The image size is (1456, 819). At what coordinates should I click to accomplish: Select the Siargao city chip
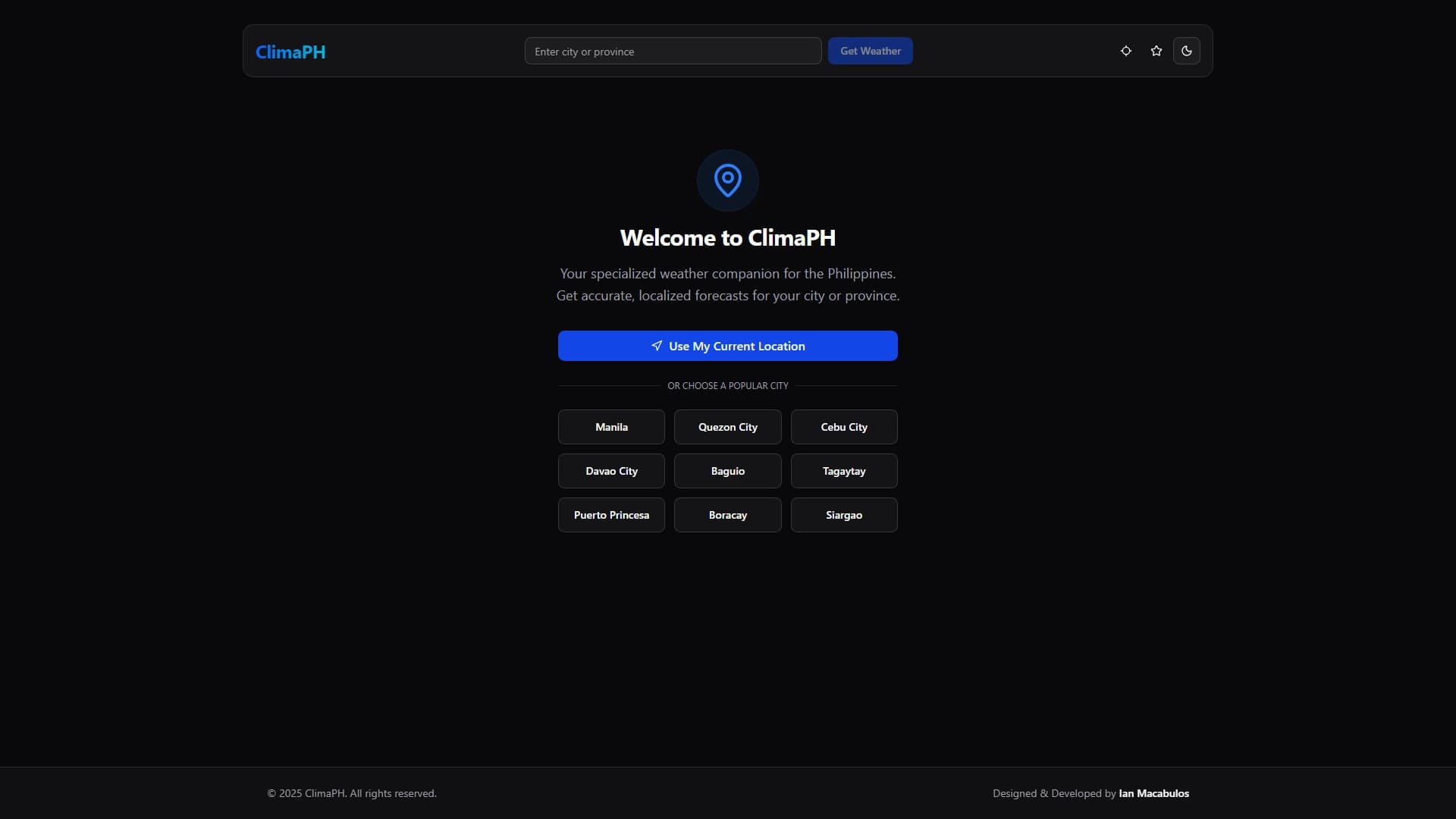(843, 515)
